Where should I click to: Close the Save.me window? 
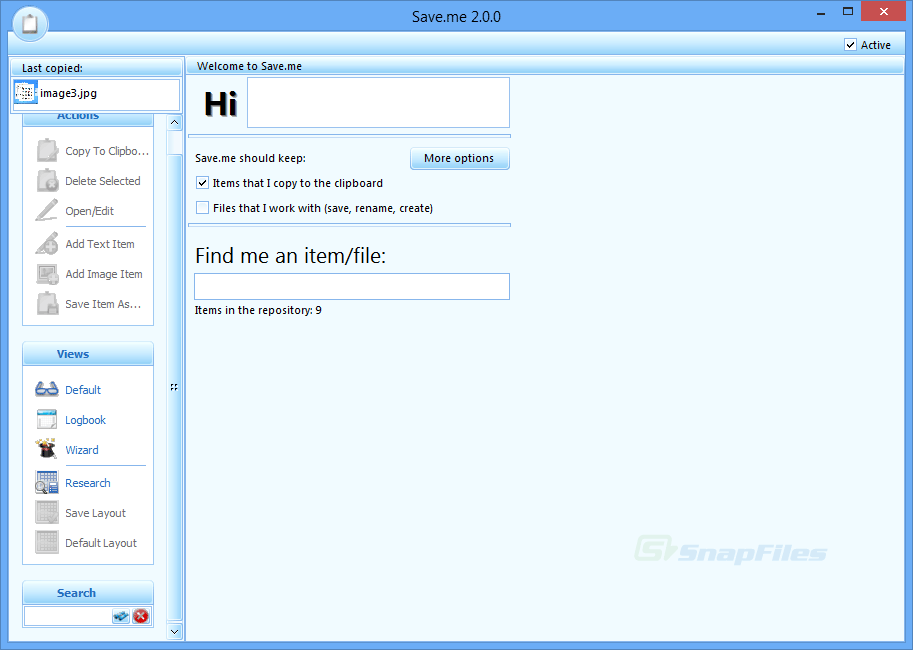click(x=883, y=11)
